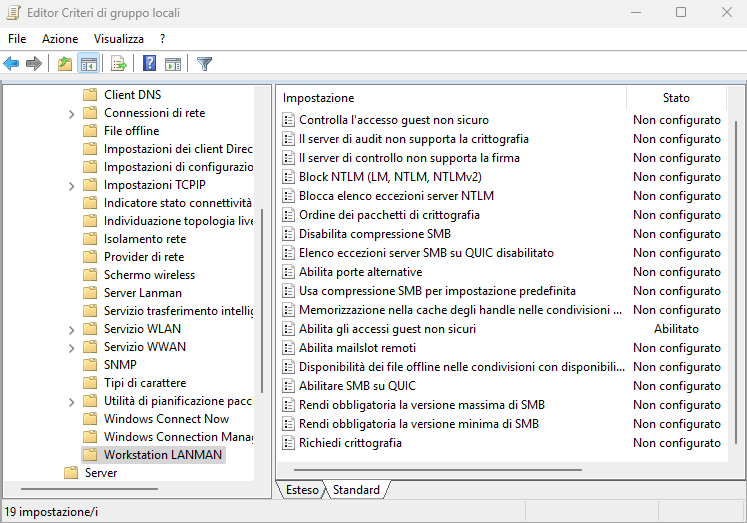Expand the Servizio WWAN node

click(71, 348)
